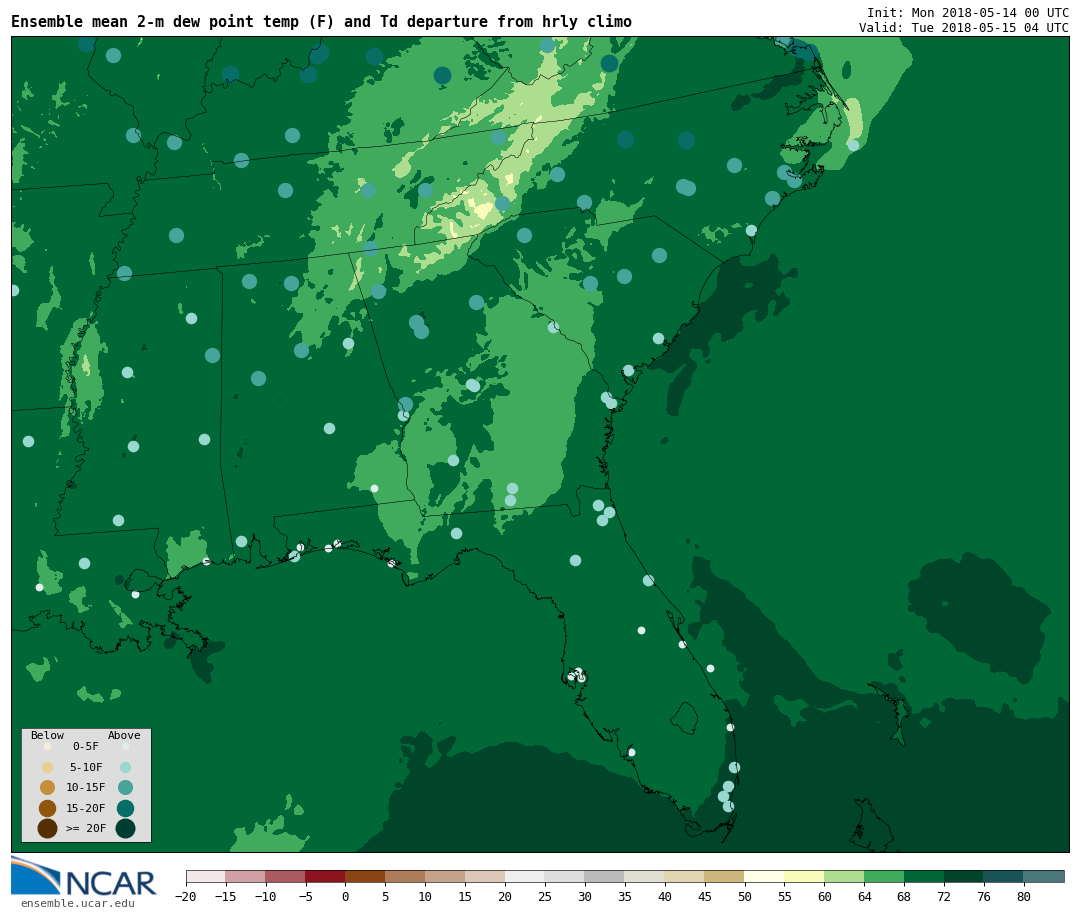Click the map title about ensemble mean dew point
This screenshot has width=1080, height=915.
321,22
